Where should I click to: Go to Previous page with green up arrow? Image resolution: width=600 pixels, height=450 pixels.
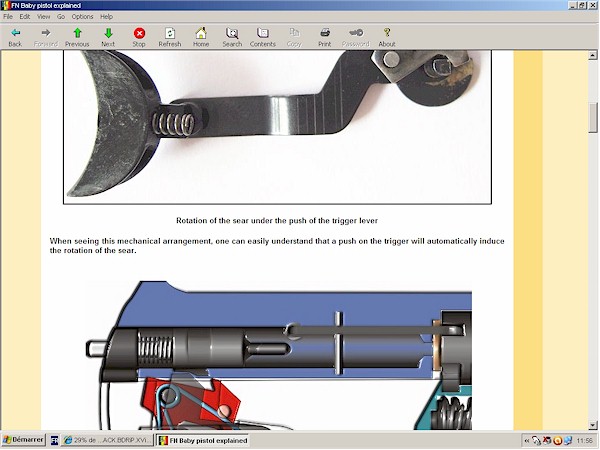click(x=77, y=38)
